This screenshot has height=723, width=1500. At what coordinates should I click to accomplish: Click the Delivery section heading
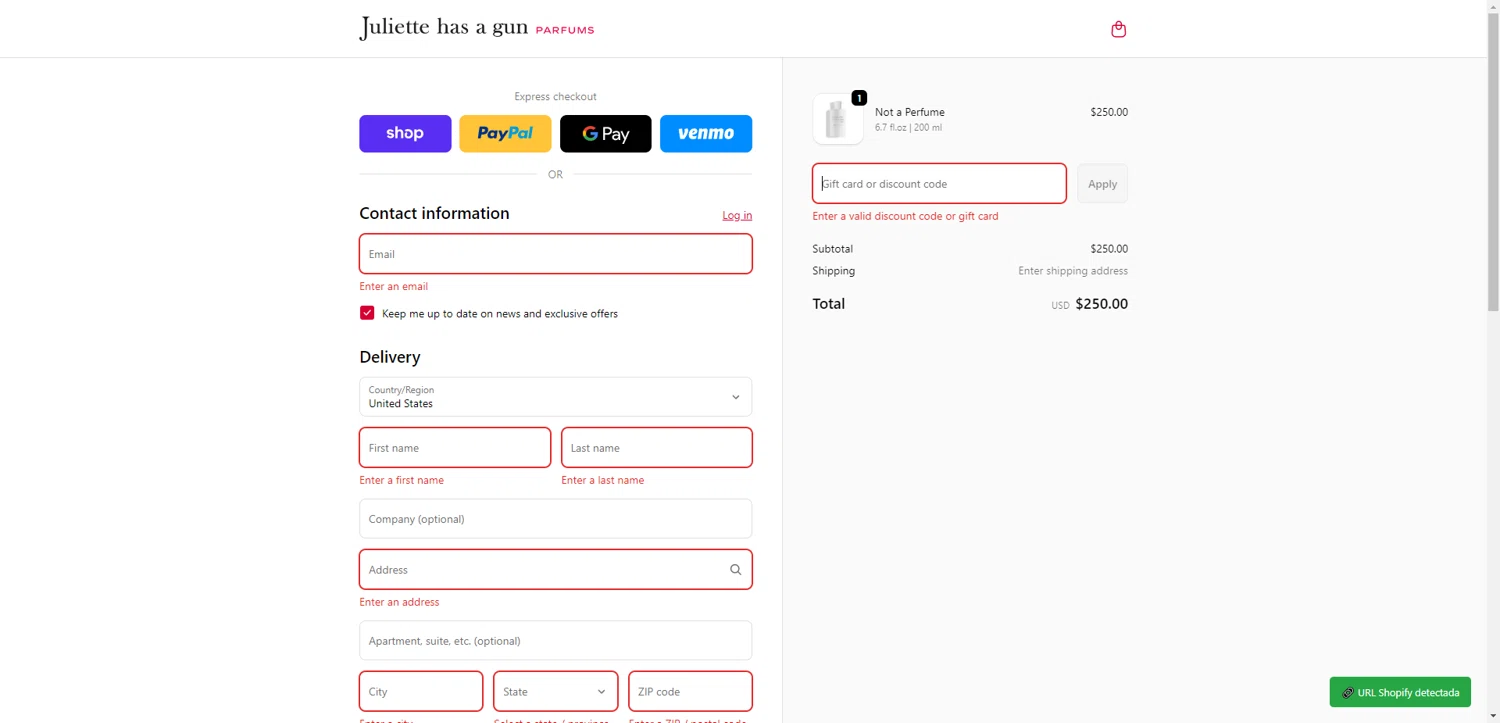pos(390,357)
